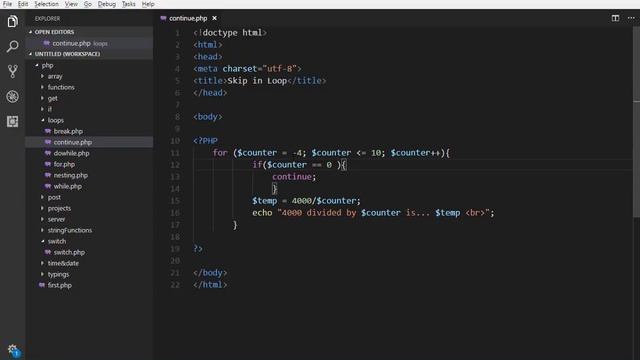Open the Edit menu

[x=23, y=4]
